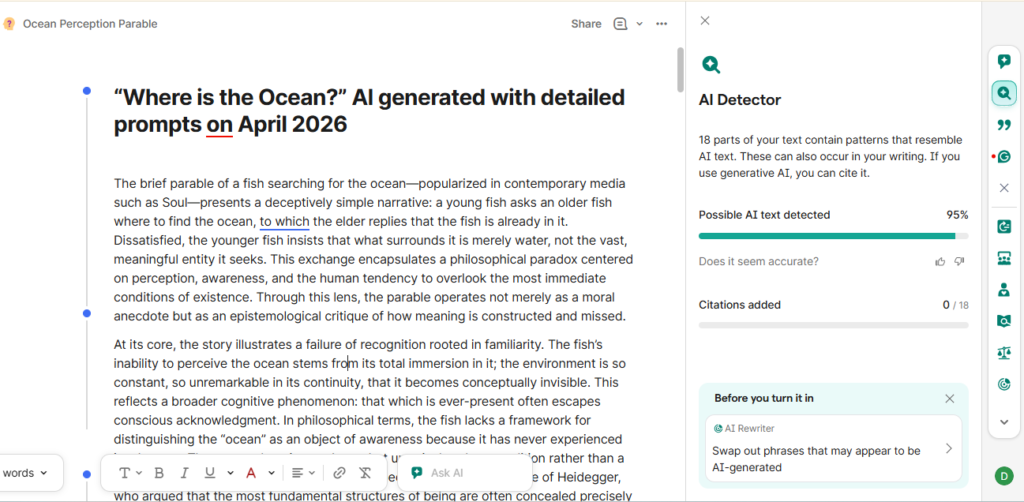Click the blue dot beside 'anecdote but as'
Screen dimensions: 1024x502
pos(87,314)
